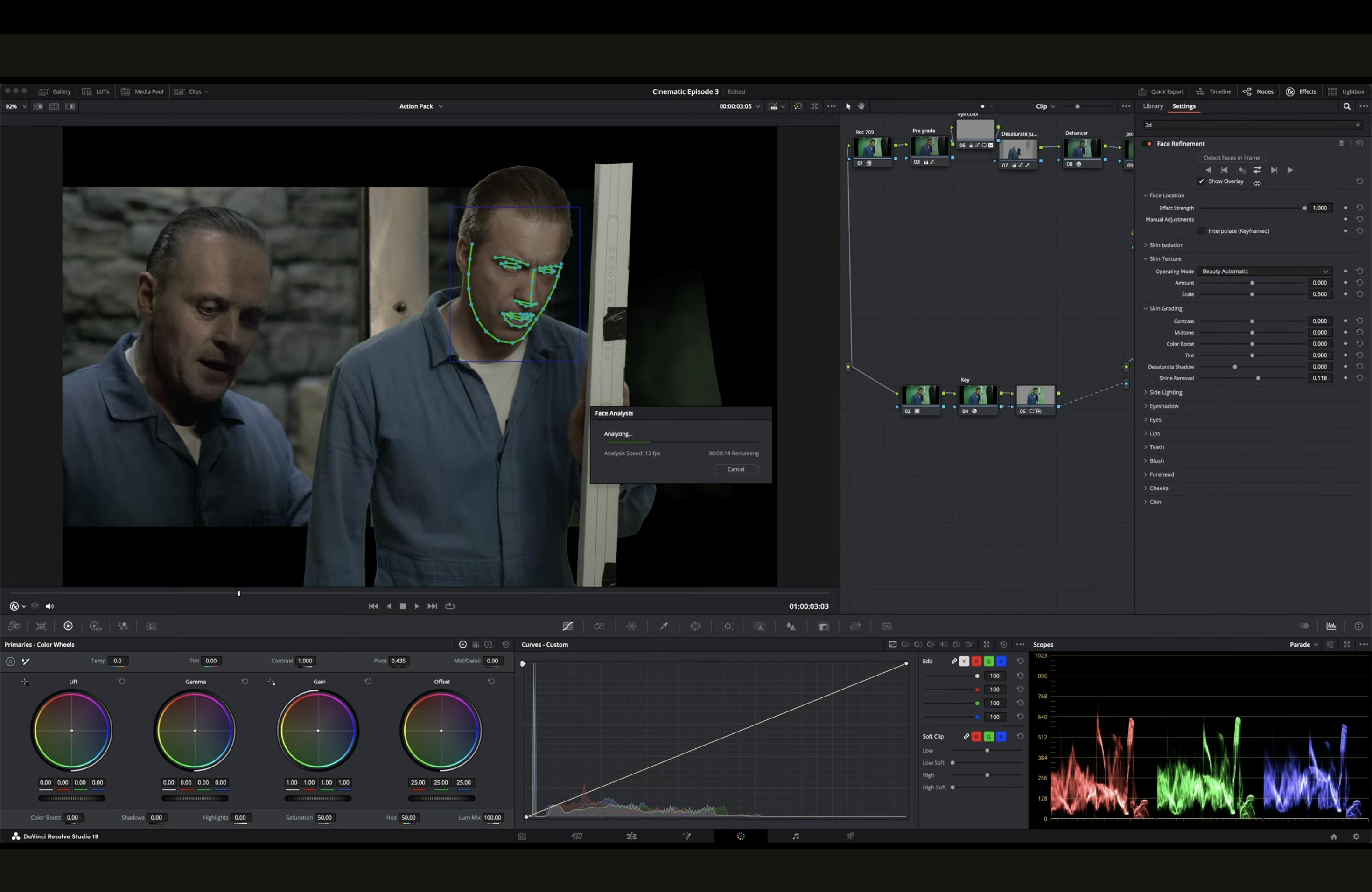
Task: Select the node editor hand pan tool
Action: [x=861, y=106]
